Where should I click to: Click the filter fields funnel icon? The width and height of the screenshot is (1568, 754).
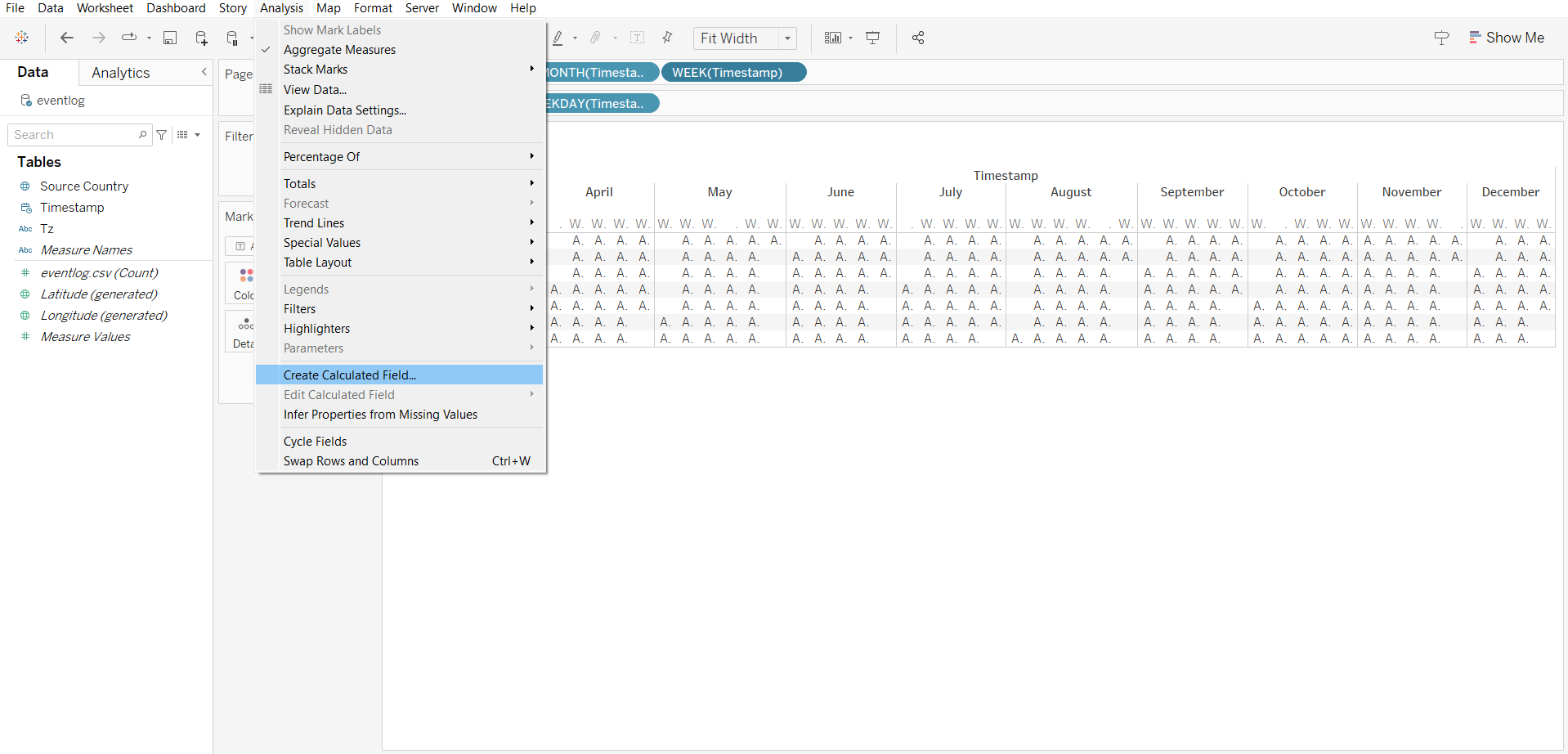162,135
